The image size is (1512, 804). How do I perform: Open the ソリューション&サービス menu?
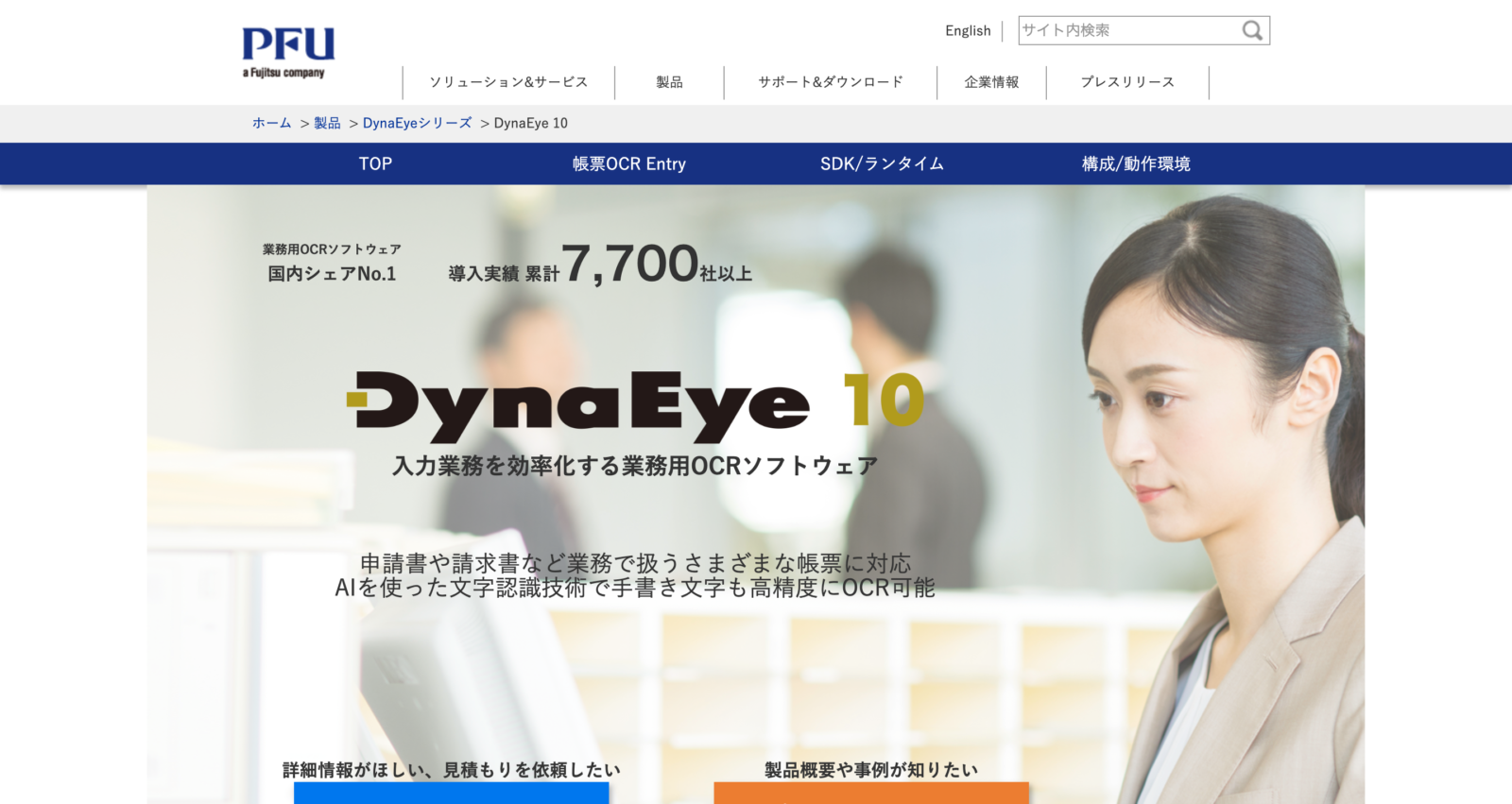click(x=508, y=82)
